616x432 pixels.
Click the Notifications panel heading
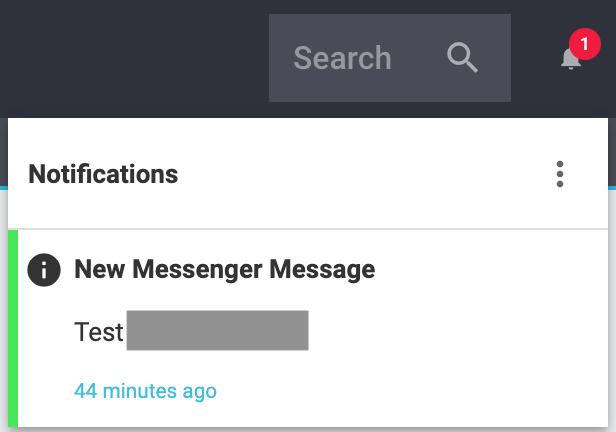click(103, 174)
